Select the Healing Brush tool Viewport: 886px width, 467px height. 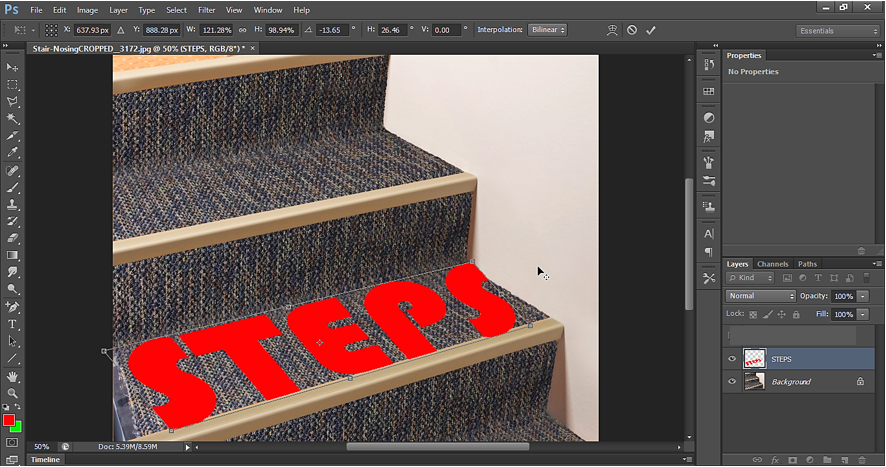(12, 170)
